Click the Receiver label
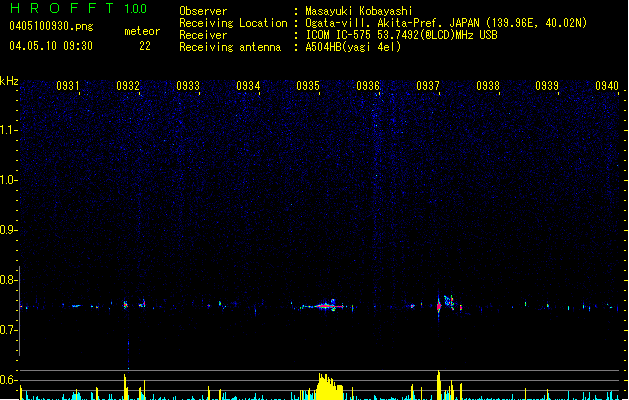The height and width of the screenshot is (400, 629). point(203,35)
